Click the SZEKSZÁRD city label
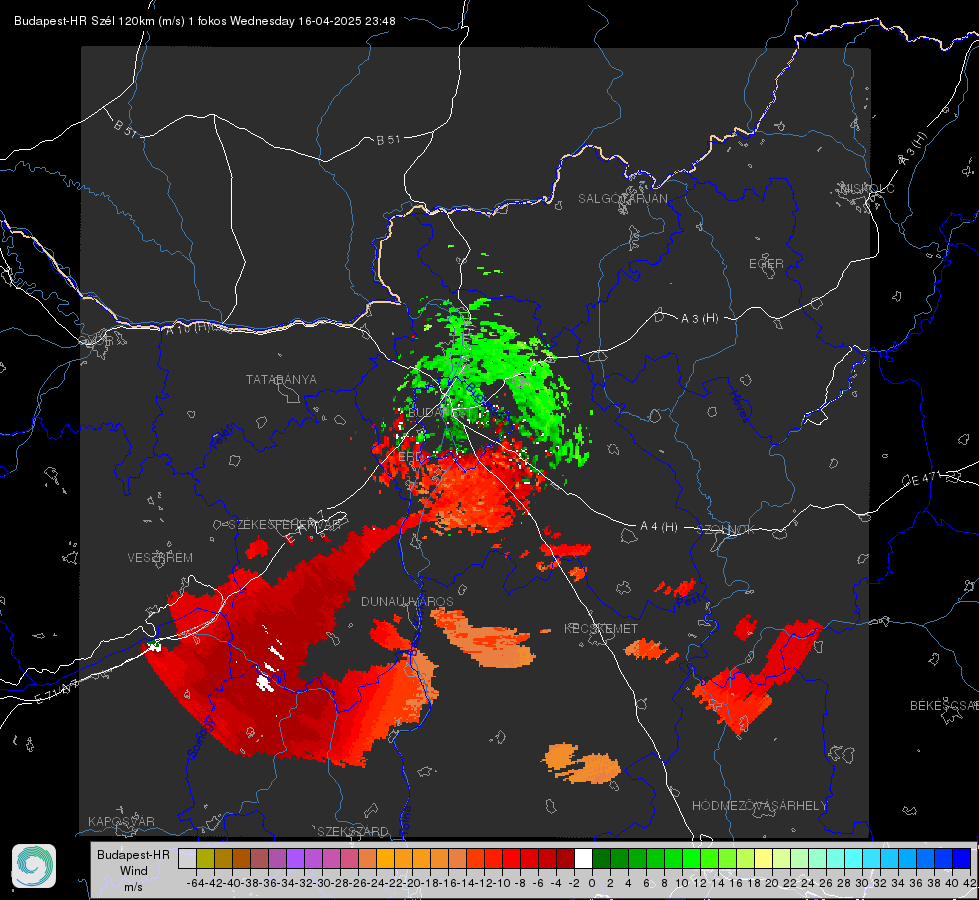Viewport: 979px width, 900px height. click(x=353, y=831)
